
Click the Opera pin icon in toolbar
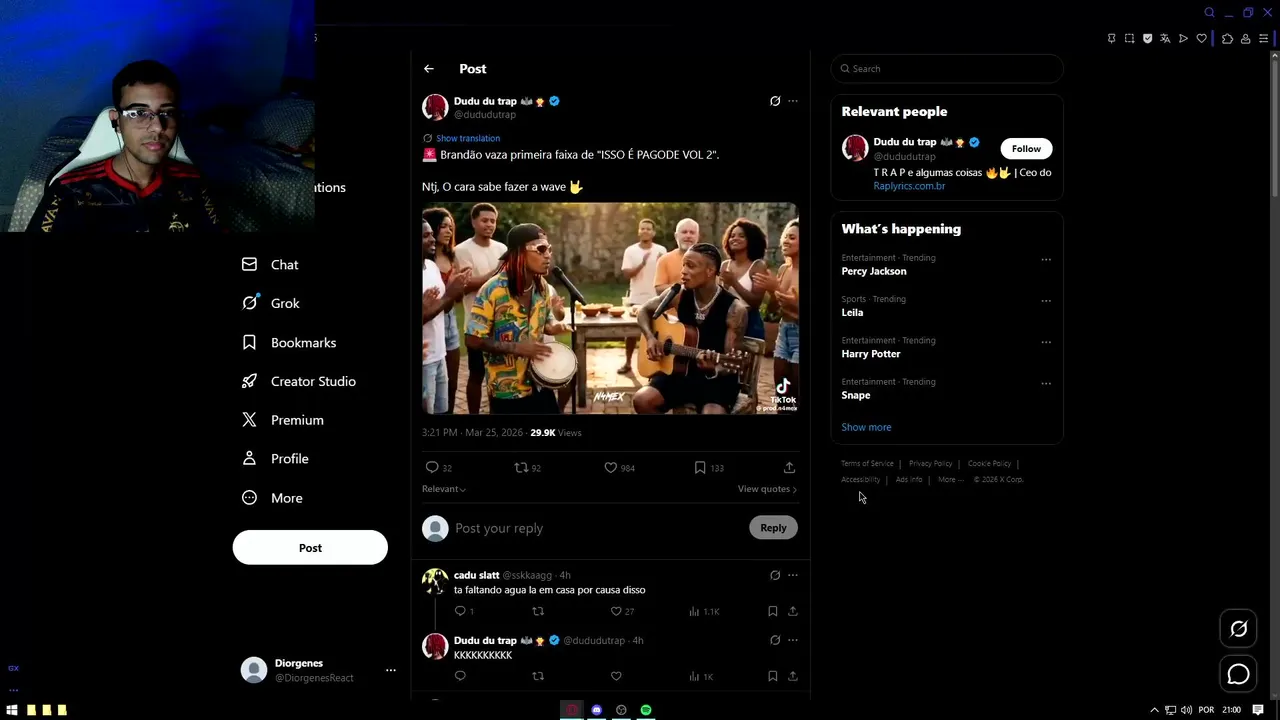[x=1111, y=38]
